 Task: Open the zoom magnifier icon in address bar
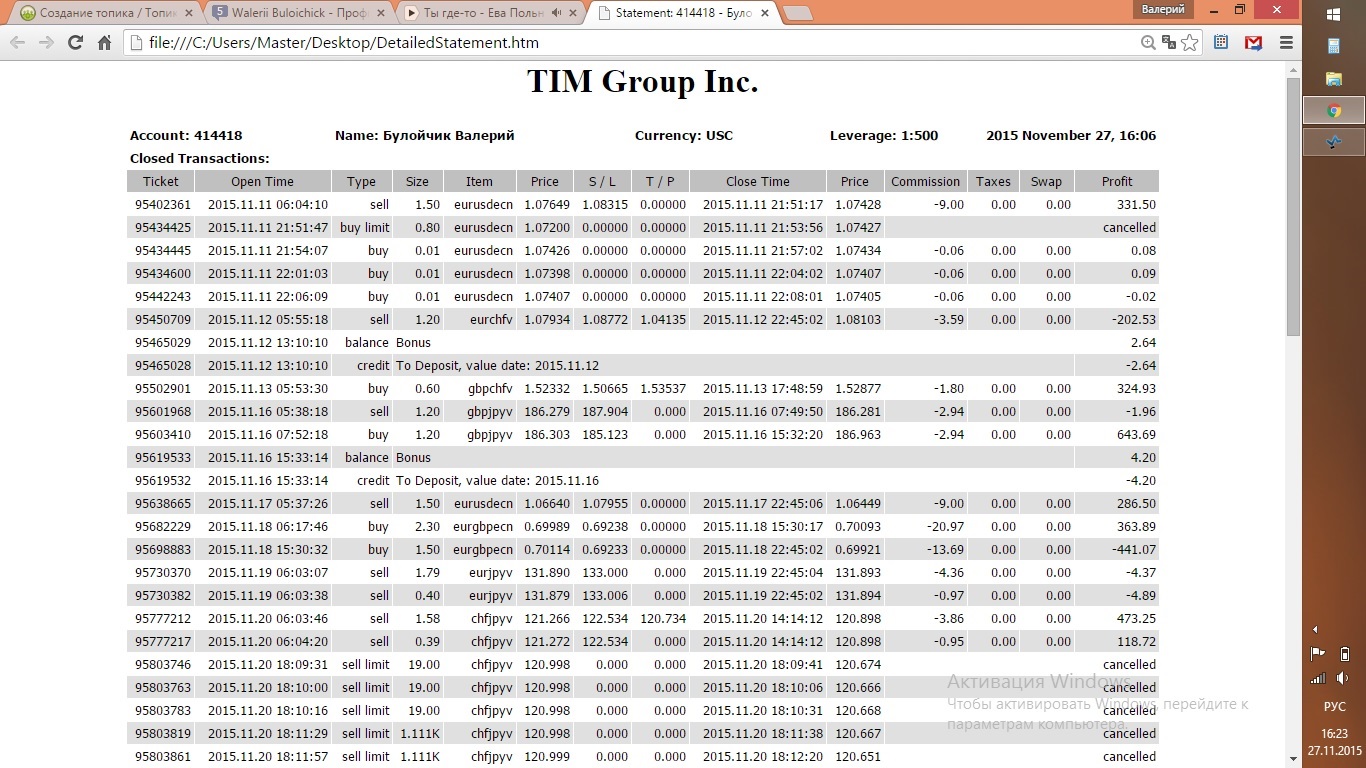coord(1149,43)
